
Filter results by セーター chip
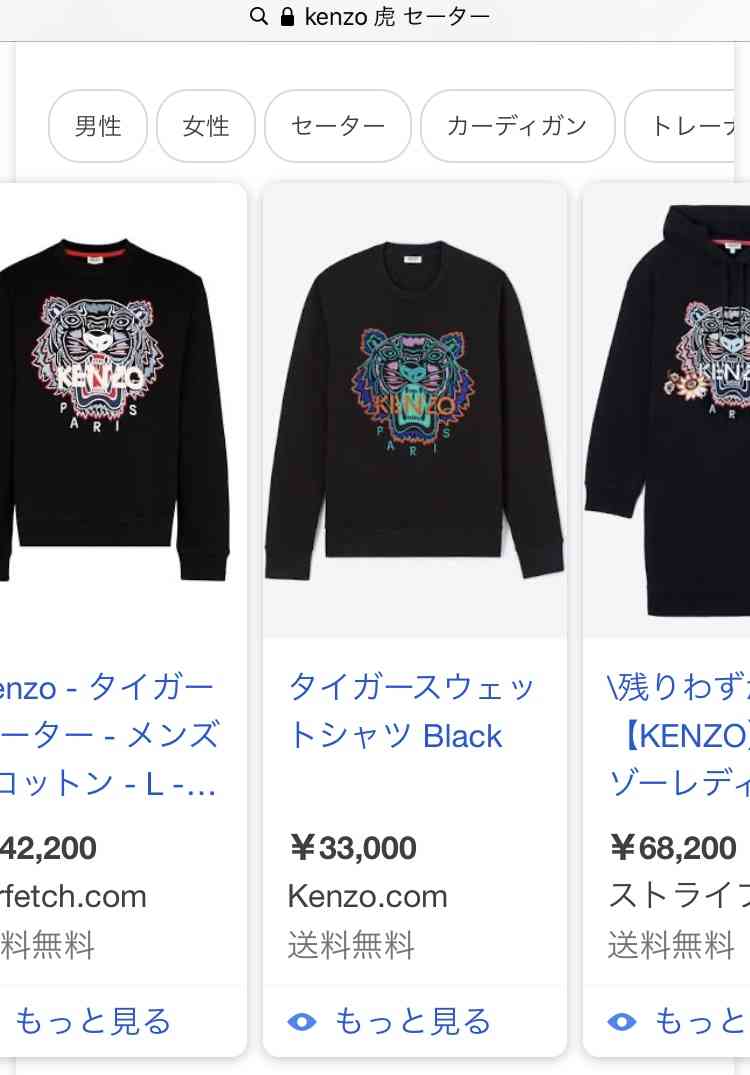point(338,126)
